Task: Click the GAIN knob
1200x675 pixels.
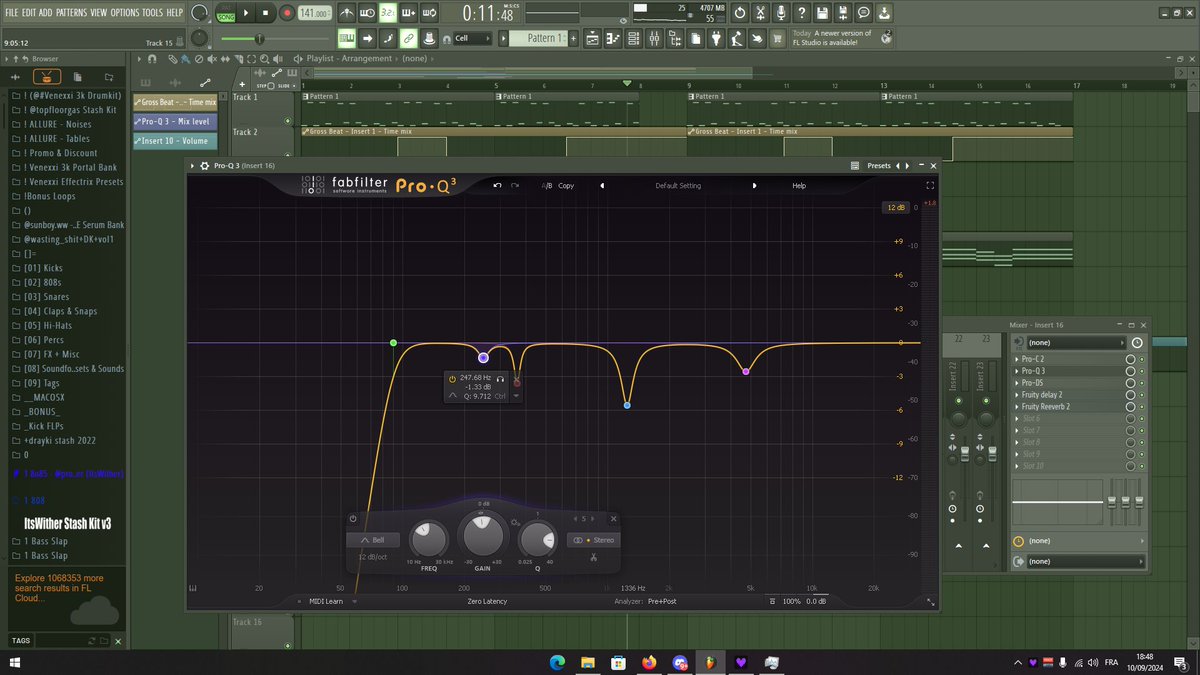Action: pyautogui.click(x=482, y=535)
